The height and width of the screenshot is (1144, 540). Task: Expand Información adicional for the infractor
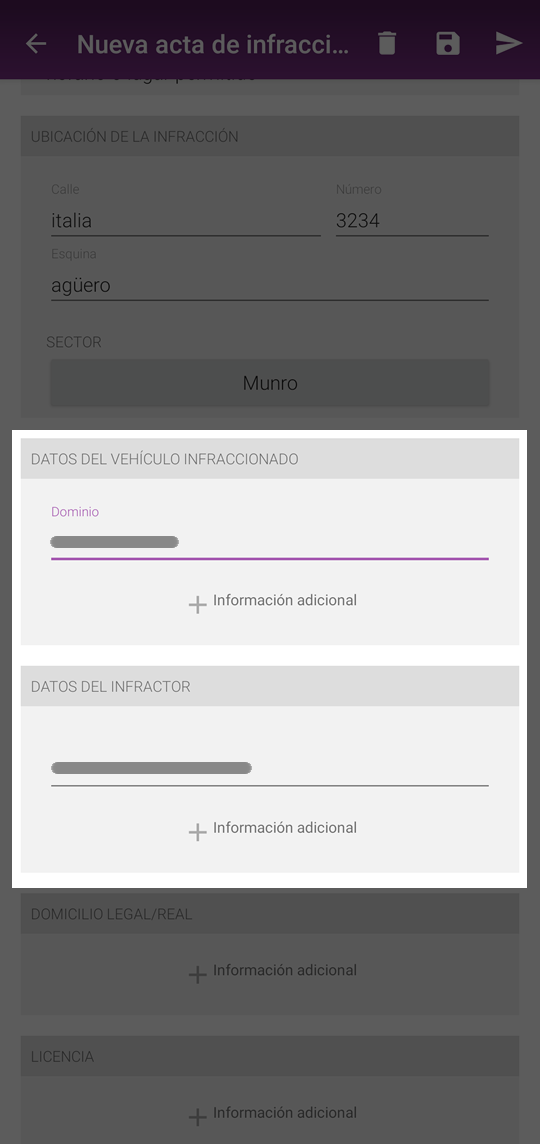click(285, 828)
